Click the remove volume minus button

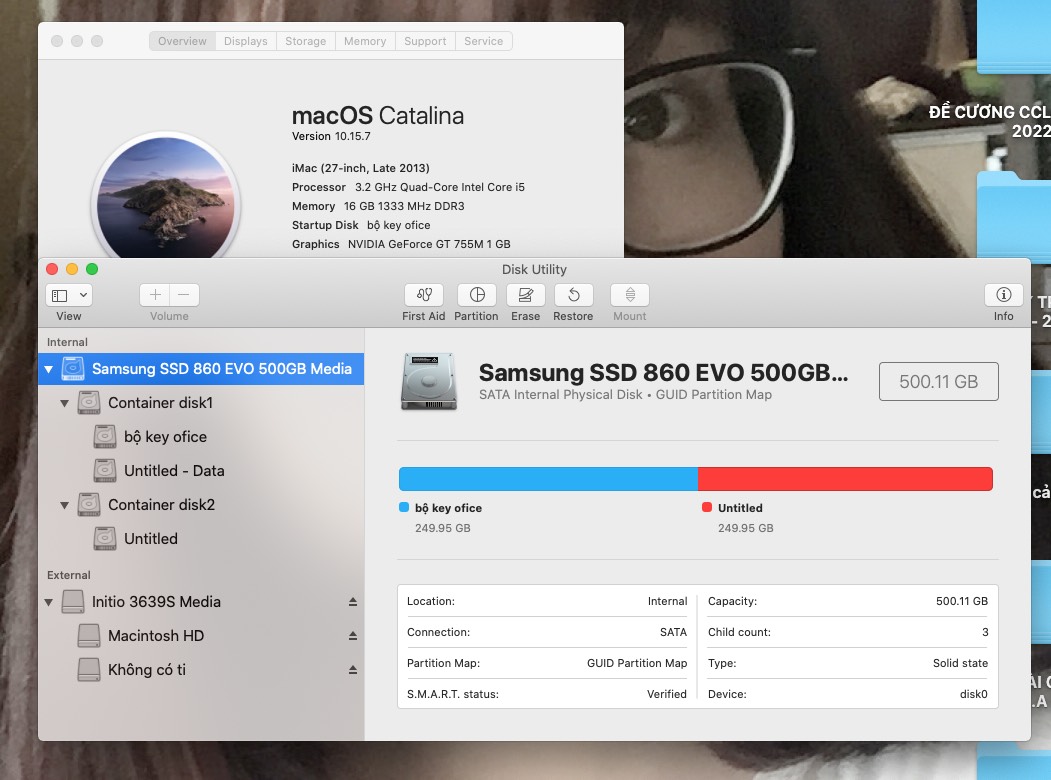click(184, 295)
